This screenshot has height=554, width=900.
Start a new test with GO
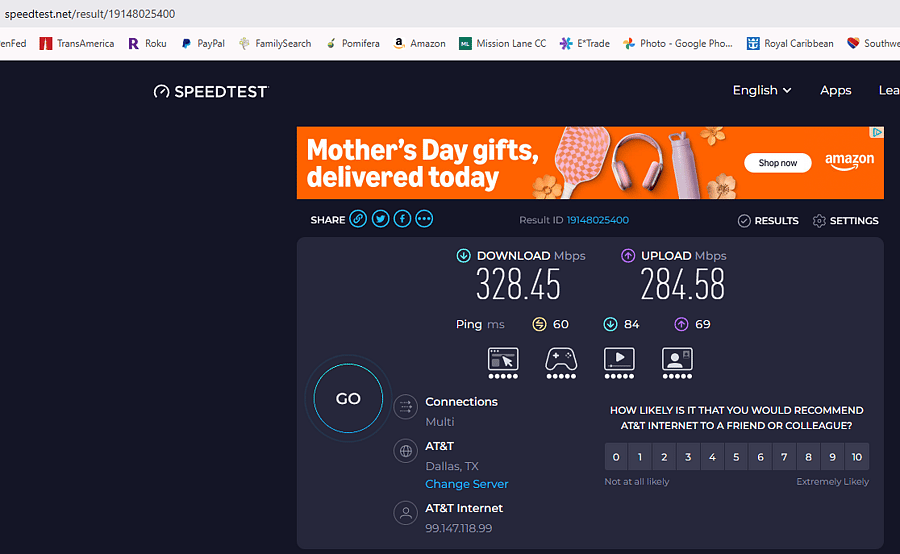[348, 398]
